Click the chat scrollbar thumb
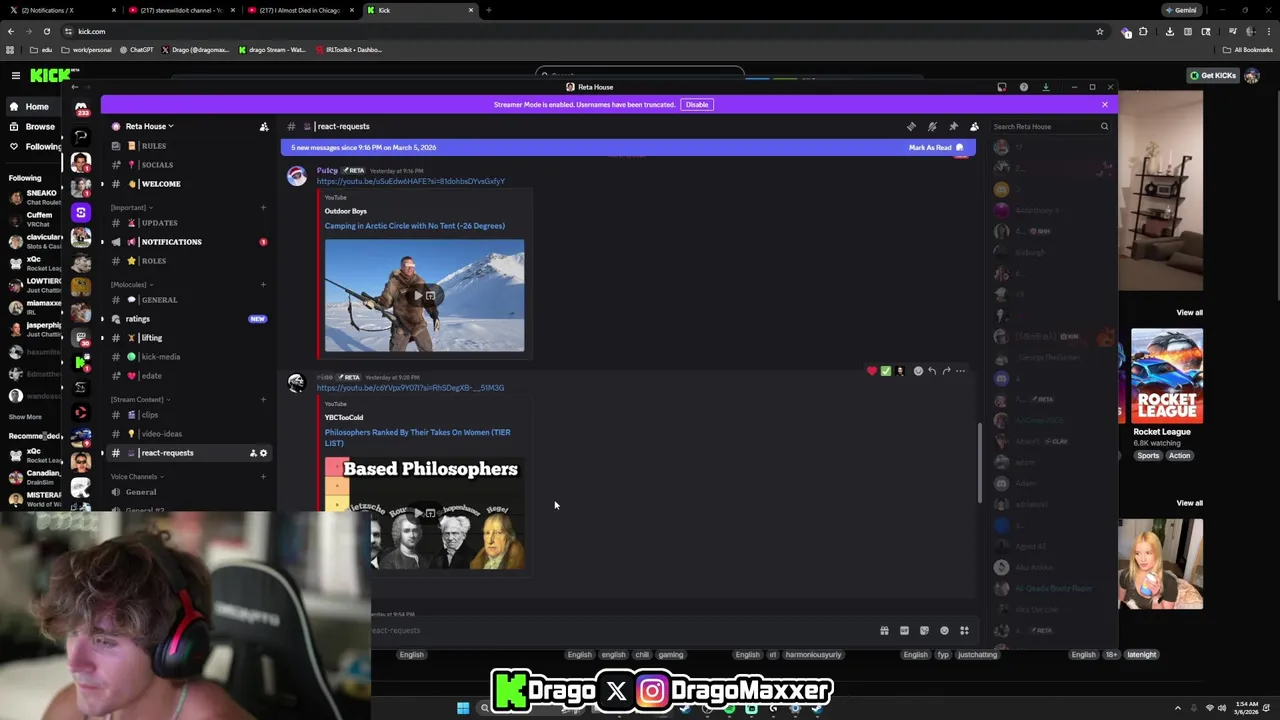 click(x=979, y=462)
